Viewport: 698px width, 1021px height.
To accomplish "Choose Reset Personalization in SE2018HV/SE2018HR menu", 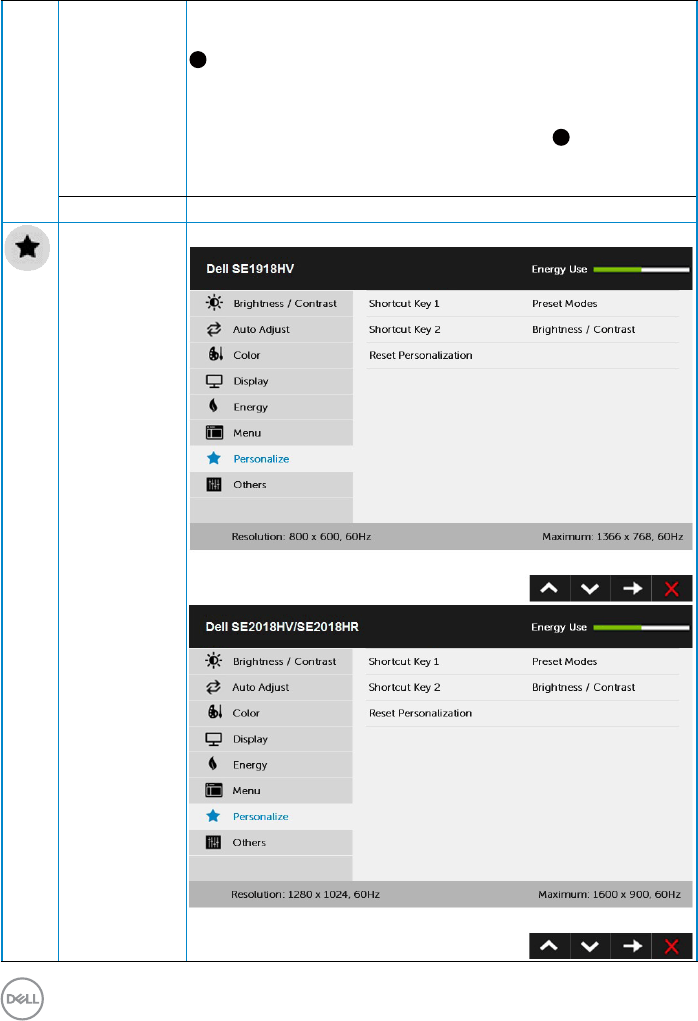I will point(421,713).
